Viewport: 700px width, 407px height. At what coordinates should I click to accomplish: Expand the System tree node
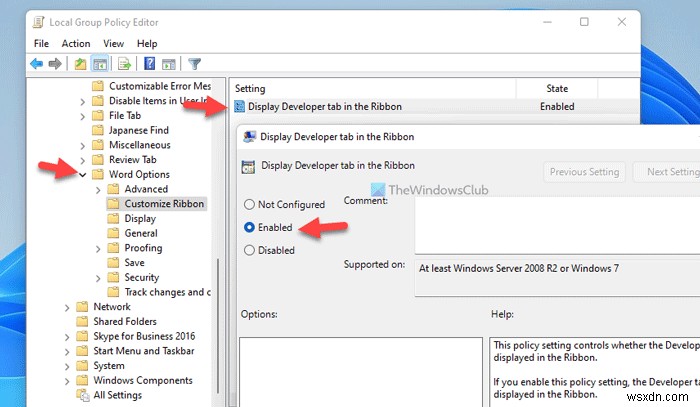[x=67, y=366]
